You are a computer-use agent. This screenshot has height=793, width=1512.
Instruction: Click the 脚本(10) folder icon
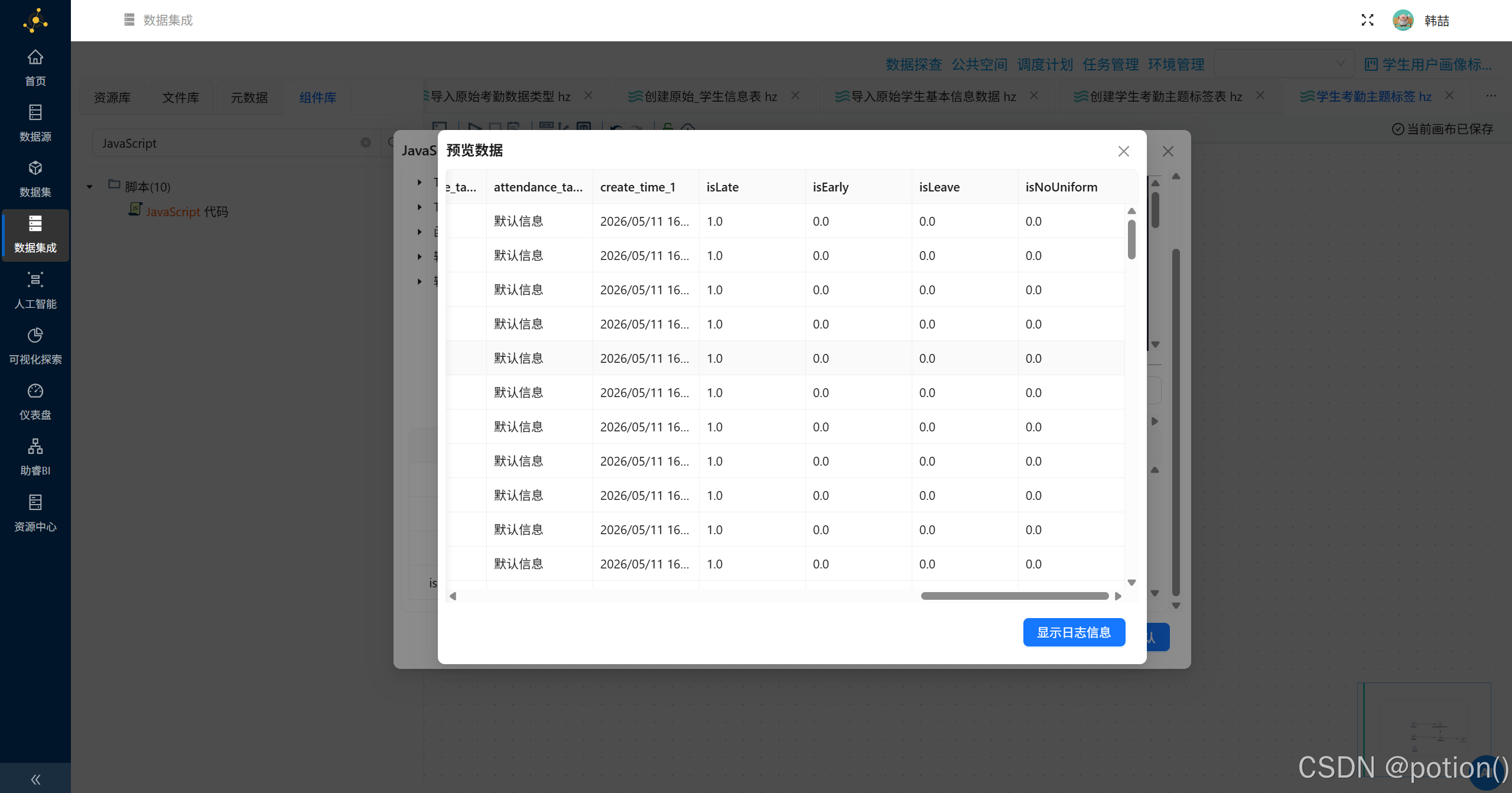coord(114,184)
